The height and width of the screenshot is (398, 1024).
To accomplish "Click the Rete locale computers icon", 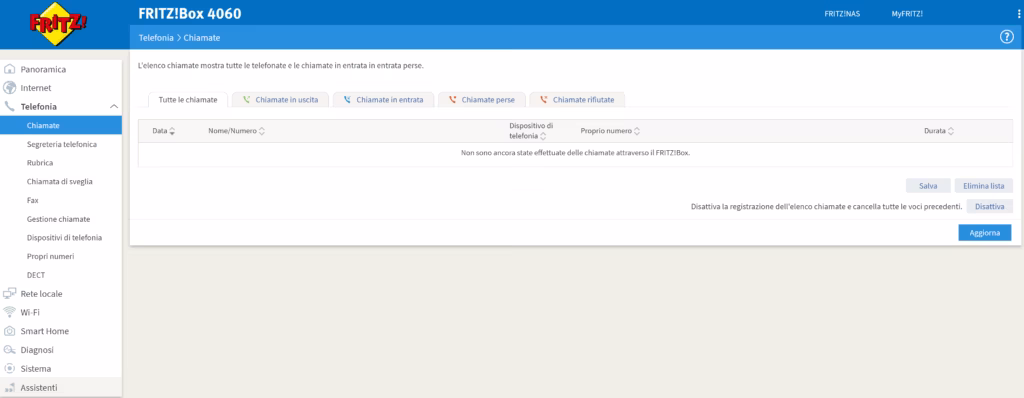I will (x=10, y=293).
